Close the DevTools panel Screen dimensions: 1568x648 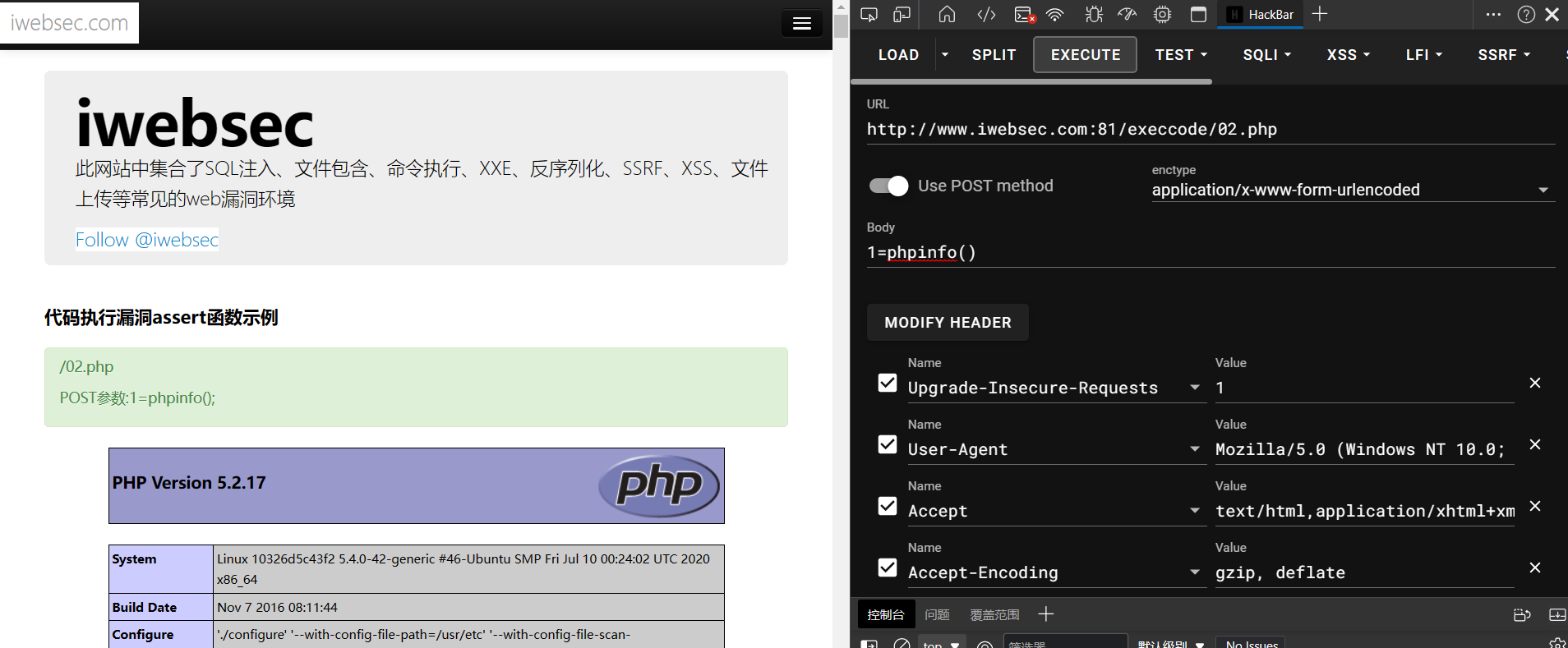[1552, 14]
